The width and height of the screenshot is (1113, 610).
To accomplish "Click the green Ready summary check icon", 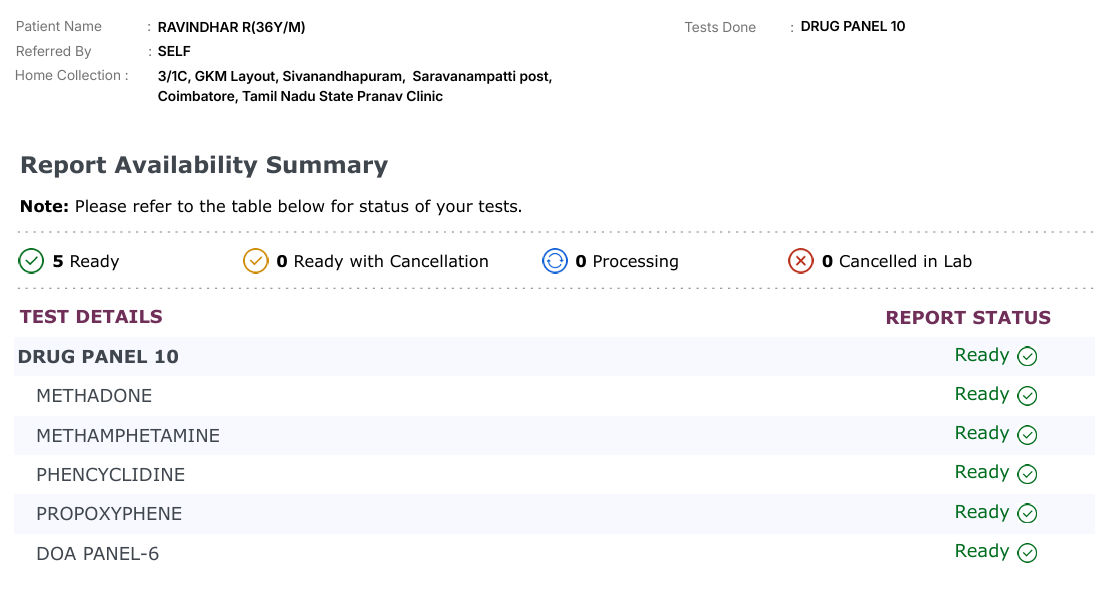I will (x=31, y=261).
